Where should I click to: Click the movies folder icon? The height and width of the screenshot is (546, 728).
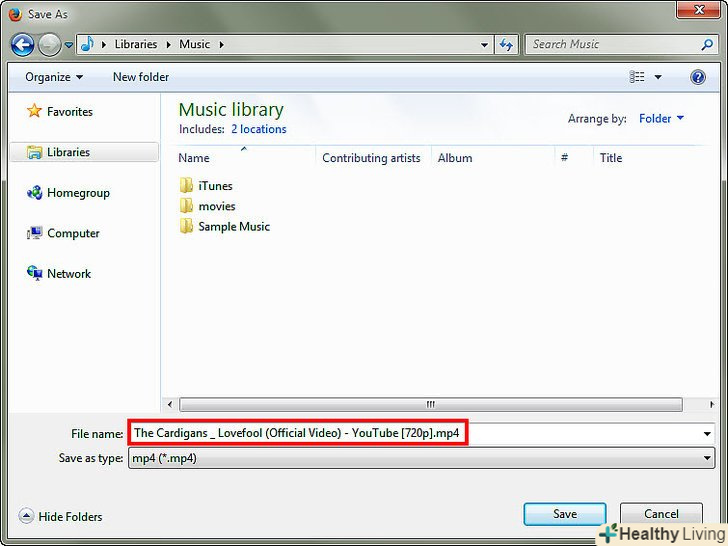(186, 206)
